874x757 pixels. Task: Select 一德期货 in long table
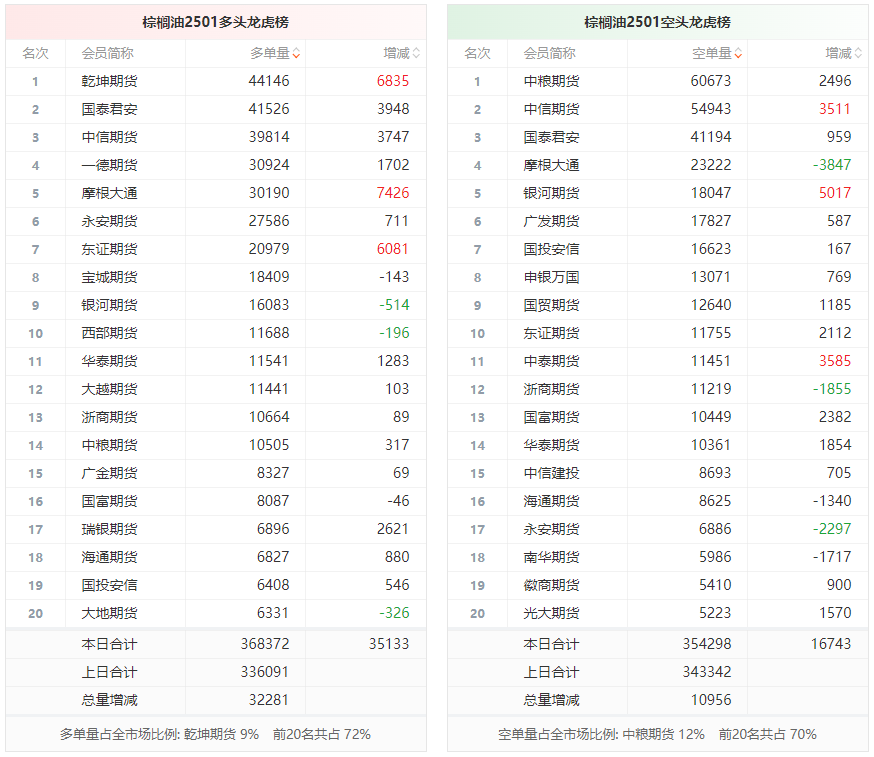tap(109, 166)
